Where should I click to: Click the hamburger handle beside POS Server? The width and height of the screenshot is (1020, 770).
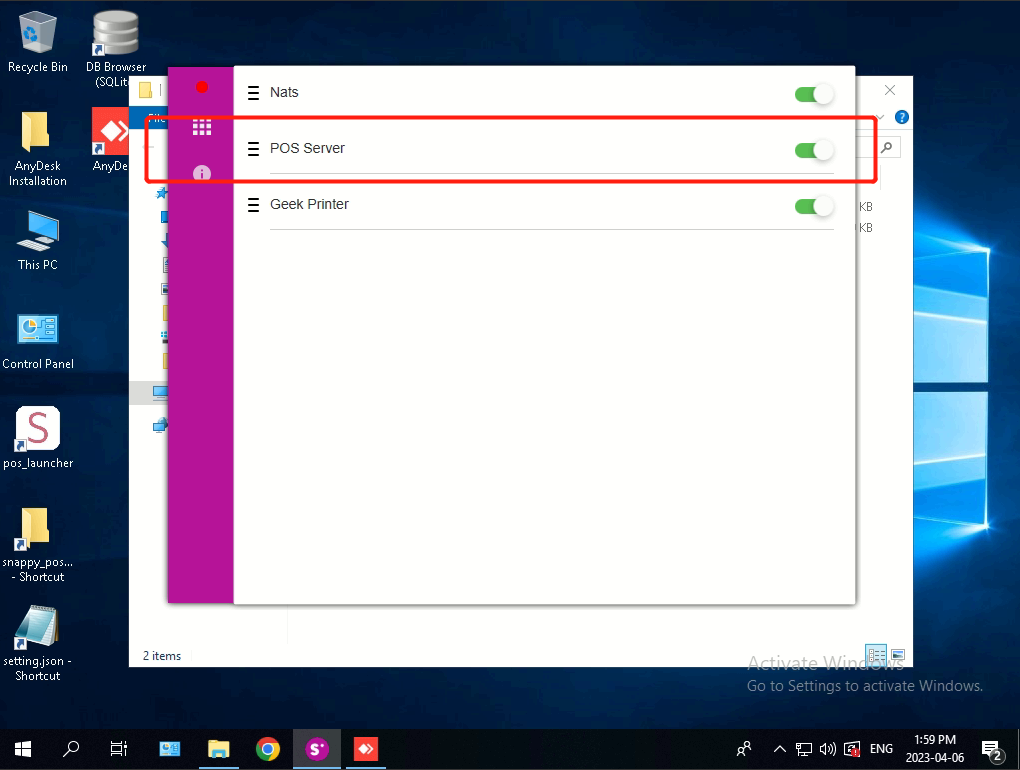click(x=253, y=149)
